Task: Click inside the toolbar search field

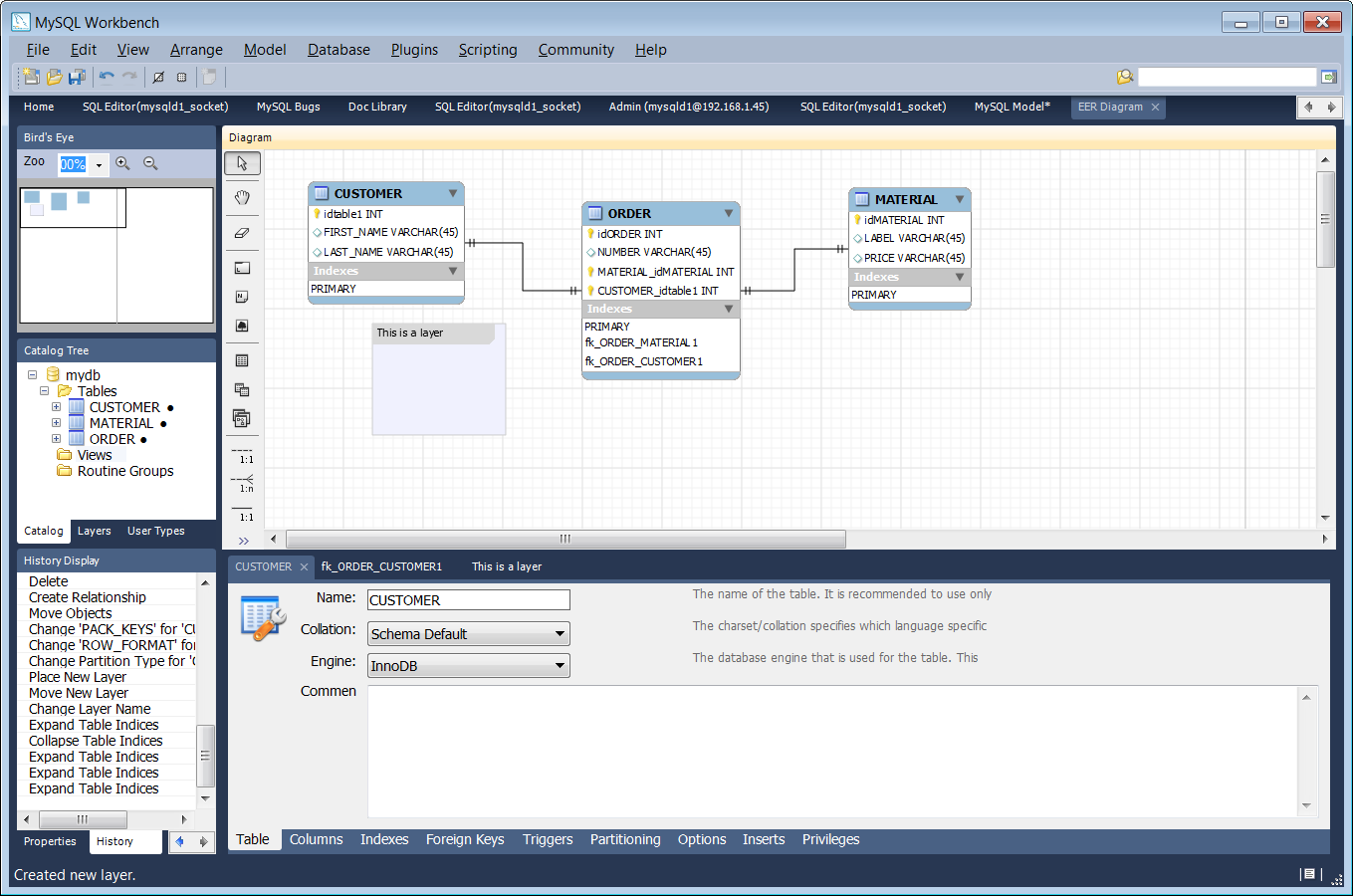Action: coord(1227,77)
